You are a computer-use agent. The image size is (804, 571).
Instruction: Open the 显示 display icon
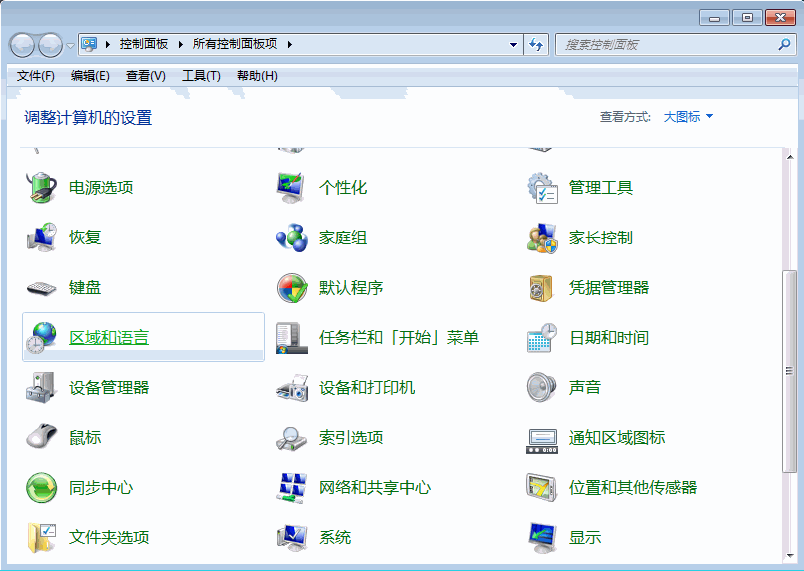[542, 537]
